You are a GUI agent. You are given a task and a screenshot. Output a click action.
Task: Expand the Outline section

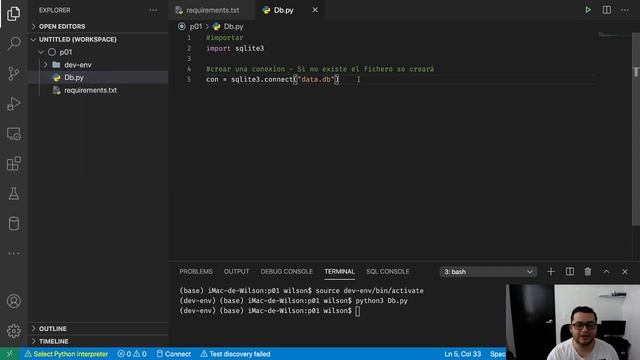point(98,329)
